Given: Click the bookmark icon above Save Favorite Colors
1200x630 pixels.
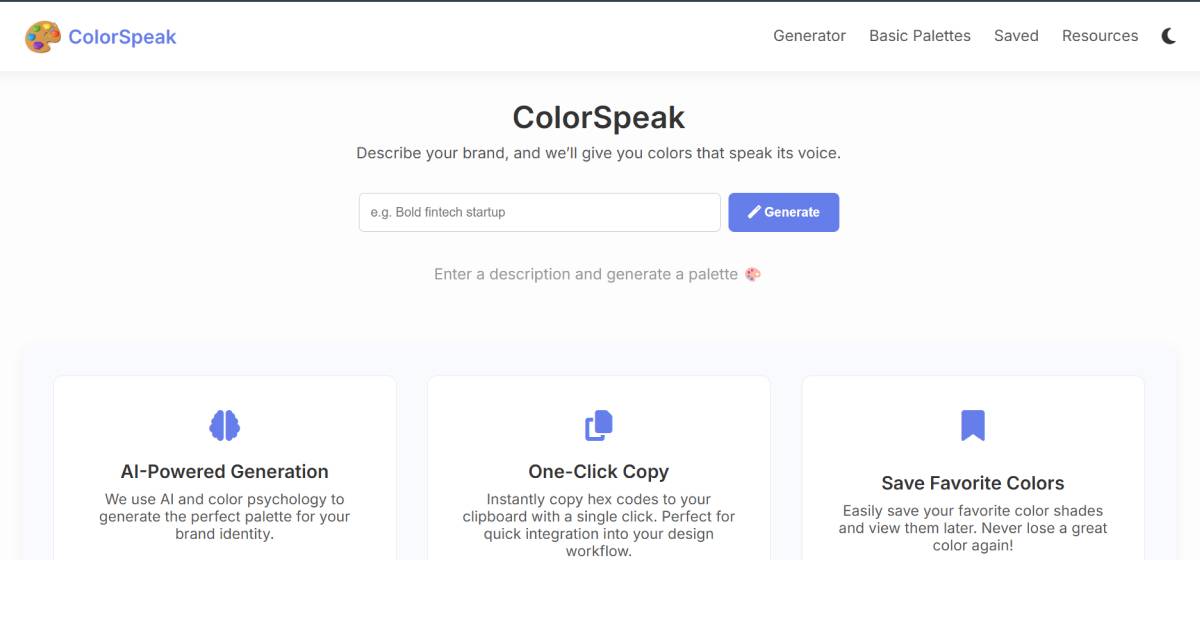Looking at the screenshot, I should point(972,425).
